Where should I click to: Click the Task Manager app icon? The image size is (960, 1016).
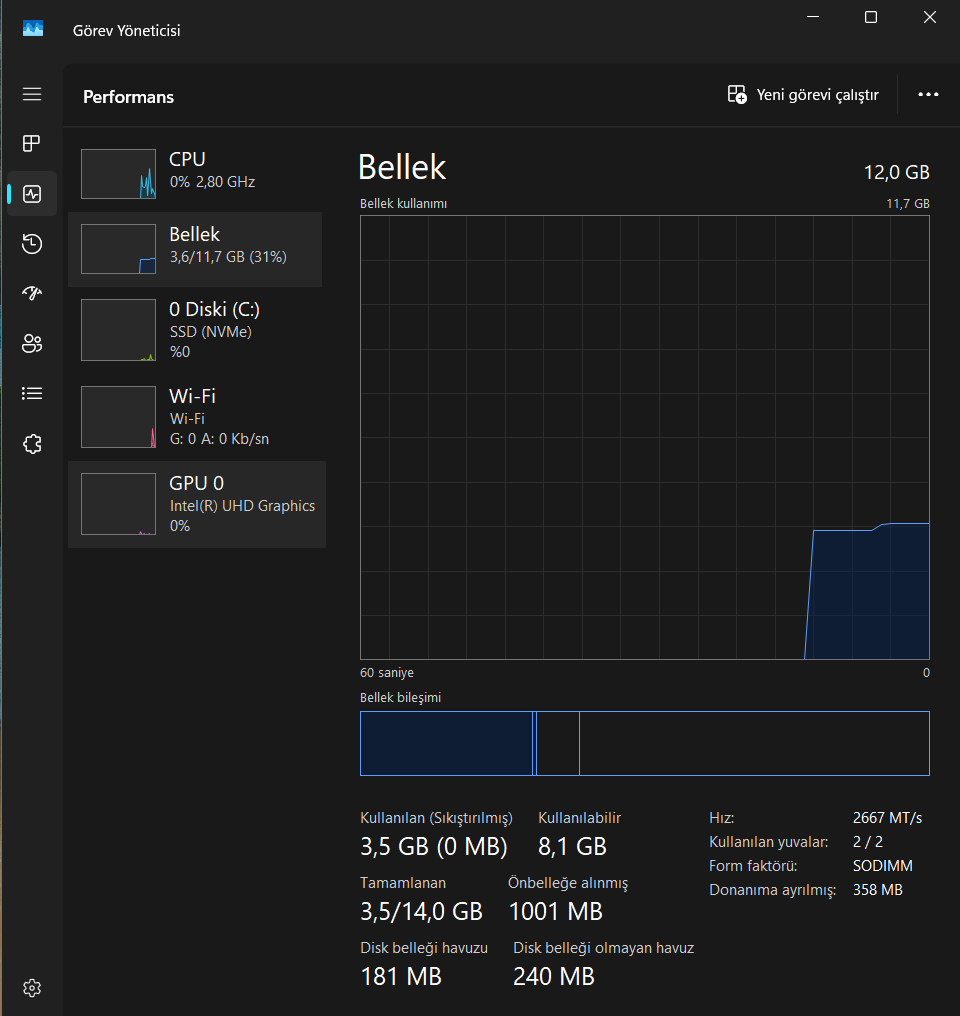[33, 29]
